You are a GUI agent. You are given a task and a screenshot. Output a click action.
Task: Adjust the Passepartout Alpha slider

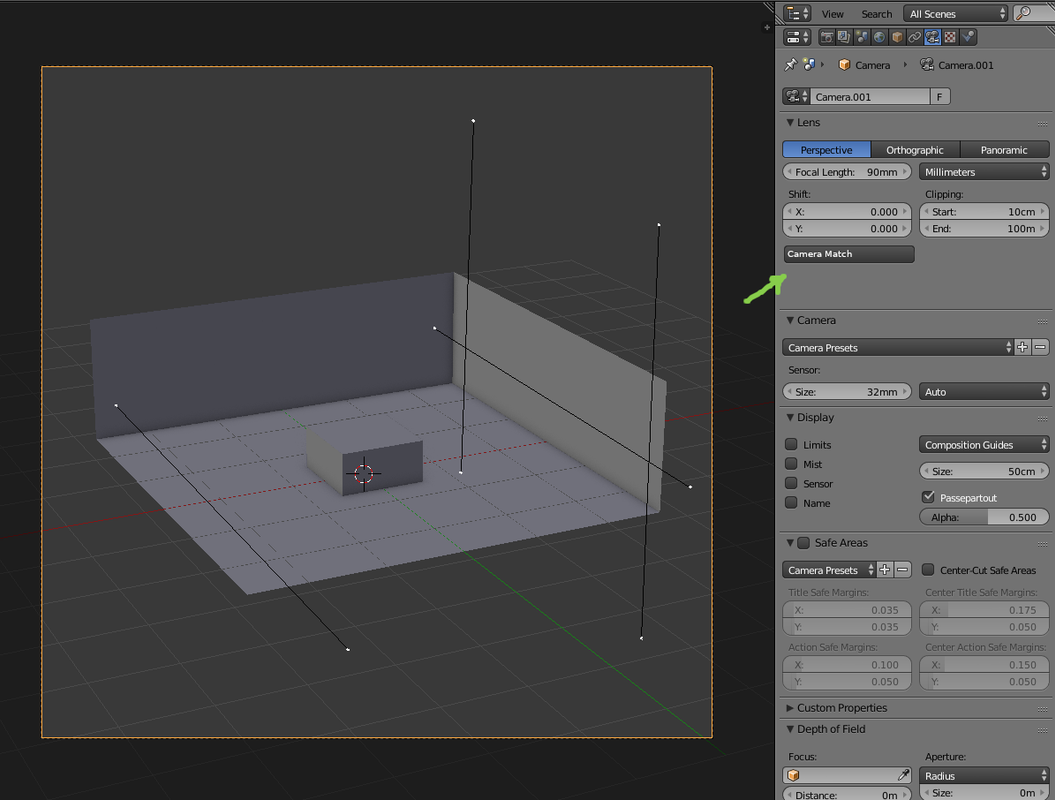pos(983,517)
